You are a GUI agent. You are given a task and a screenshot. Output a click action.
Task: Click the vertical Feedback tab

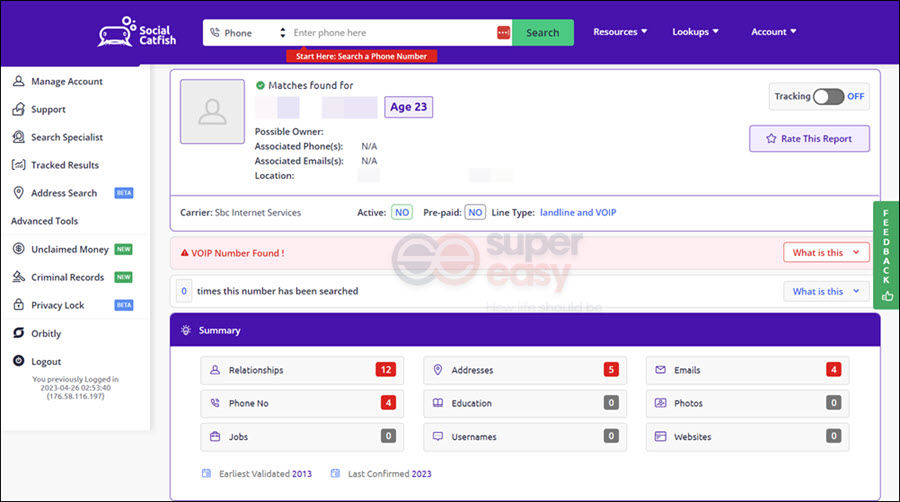(886, 255)
